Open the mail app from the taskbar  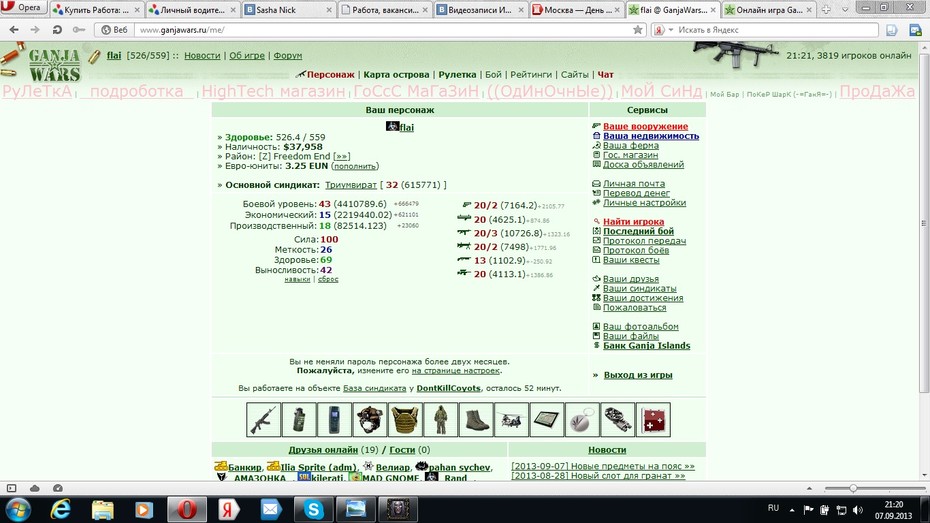270,509
